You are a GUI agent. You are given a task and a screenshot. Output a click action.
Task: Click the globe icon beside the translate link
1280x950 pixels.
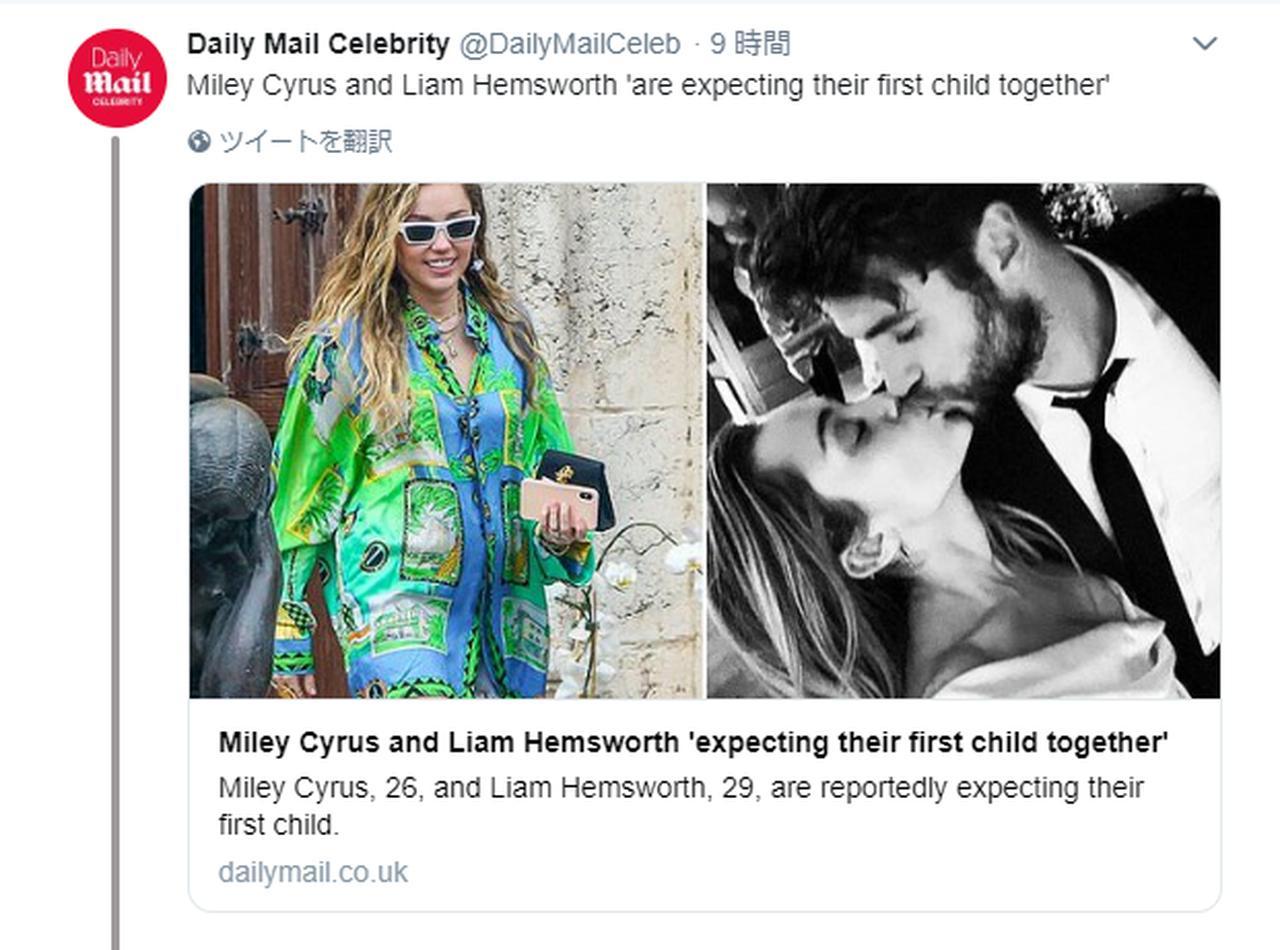tap(199, 142)
